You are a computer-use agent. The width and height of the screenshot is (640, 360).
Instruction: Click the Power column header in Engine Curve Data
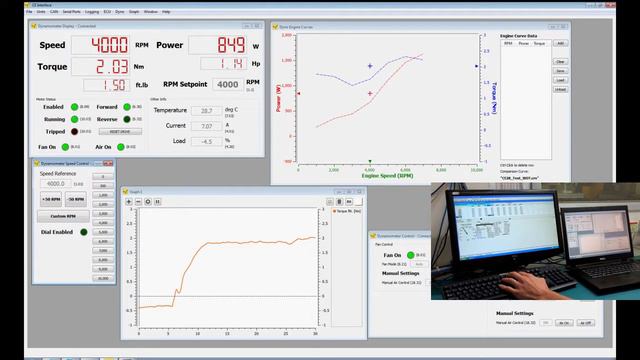pyautogui.click(x=524, y=43)
